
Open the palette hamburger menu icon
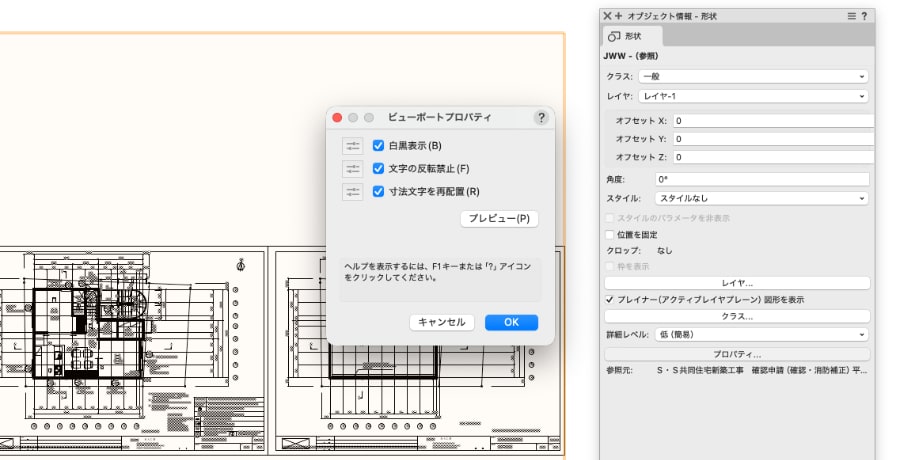852,16
